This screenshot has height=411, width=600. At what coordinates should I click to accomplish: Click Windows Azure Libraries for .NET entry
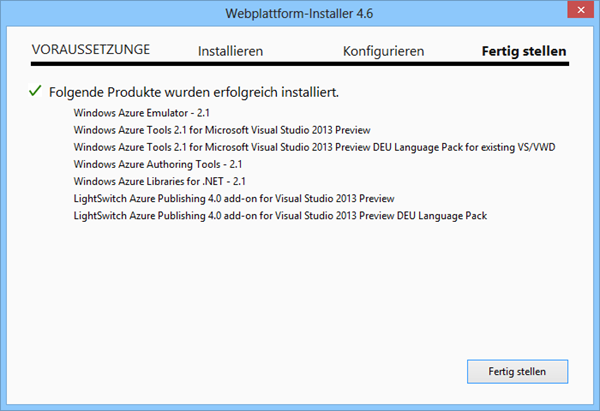(x=159, y=181)
